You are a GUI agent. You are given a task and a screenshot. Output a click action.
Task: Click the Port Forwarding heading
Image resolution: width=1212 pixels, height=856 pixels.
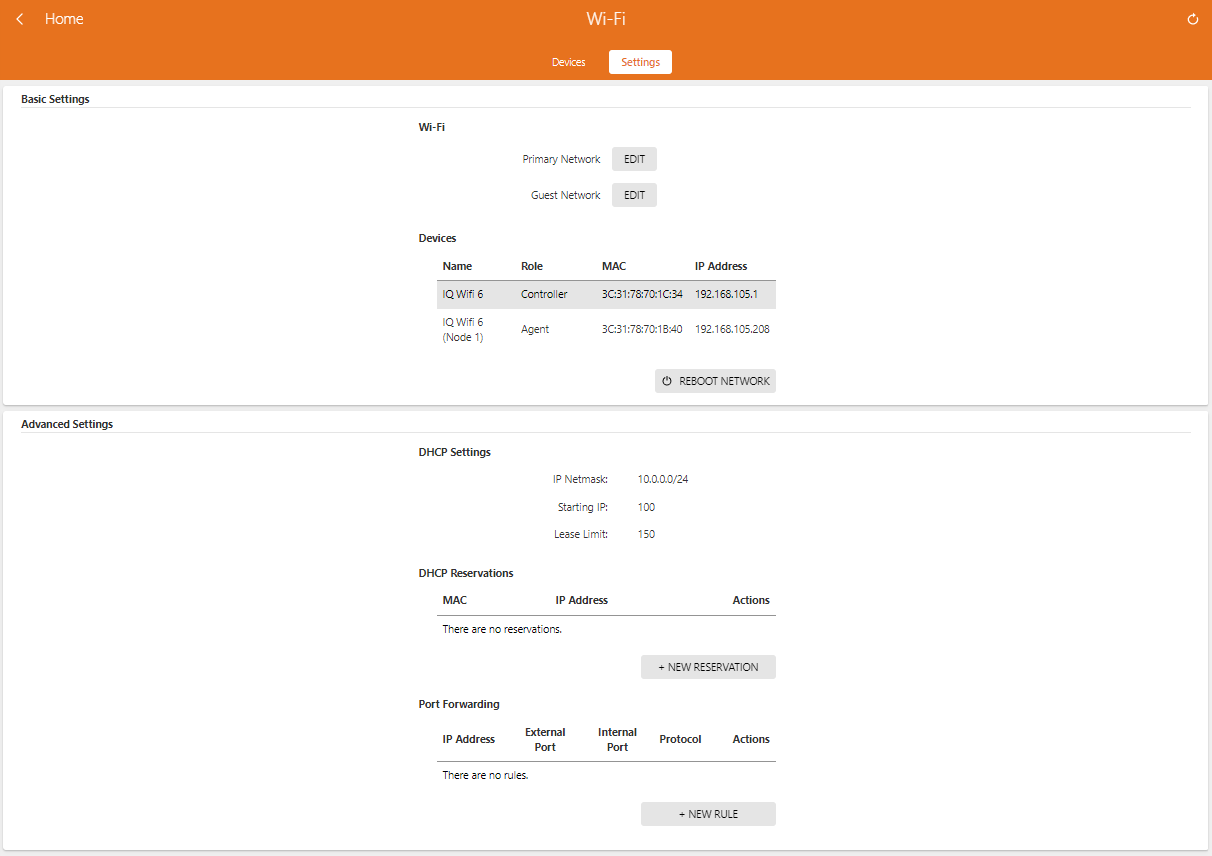click(x=459, y=704)
